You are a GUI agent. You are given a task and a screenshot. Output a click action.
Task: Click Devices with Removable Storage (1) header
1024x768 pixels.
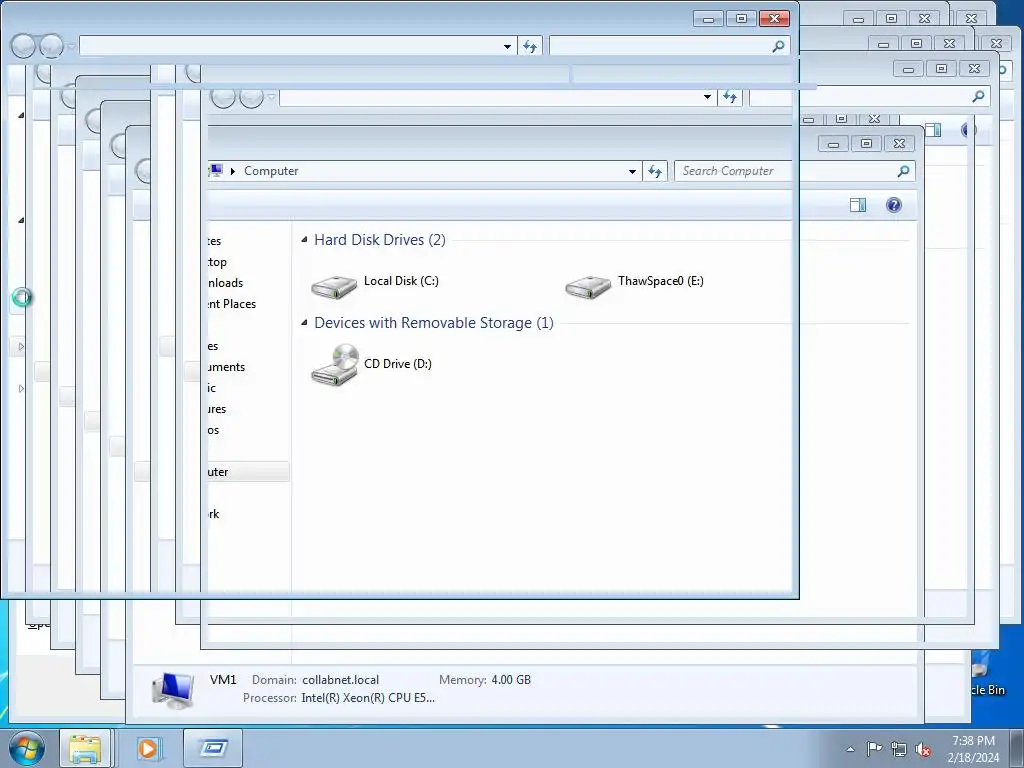click(x=434, y=323)
